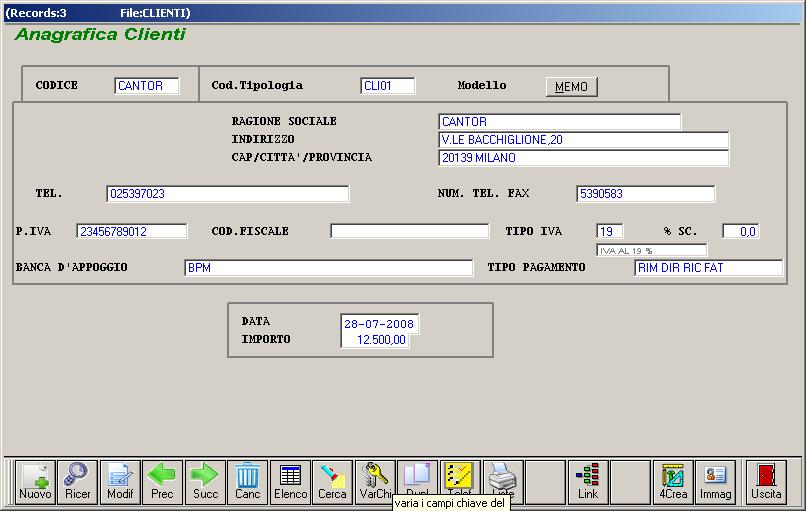The image size is (806, 511).
Task: Click the VarChi keys icon
Action: click(x=375, y=482)
